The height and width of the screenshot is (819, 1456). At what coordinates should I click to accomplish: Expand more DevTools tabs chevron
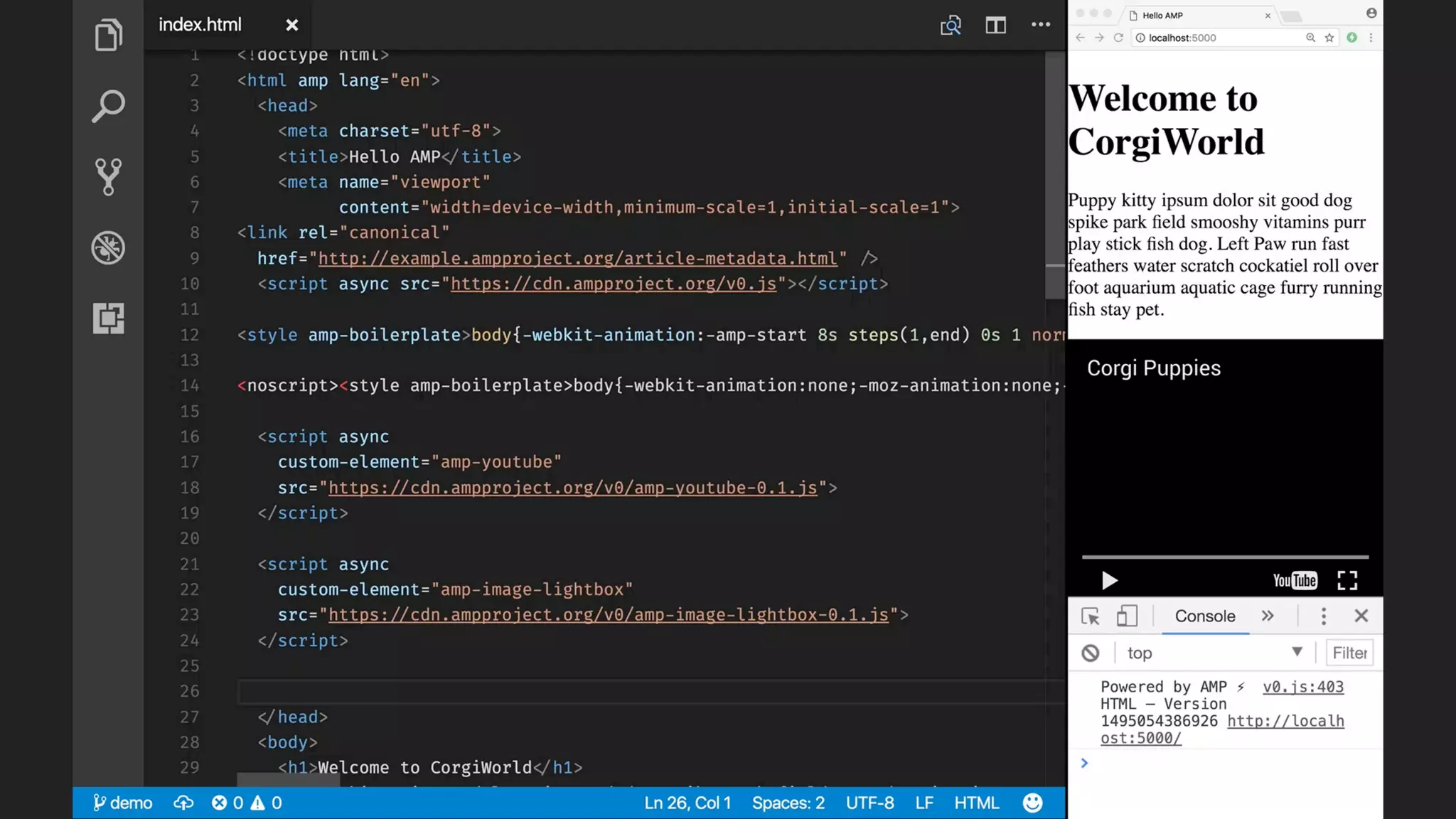click(1268, 616)
